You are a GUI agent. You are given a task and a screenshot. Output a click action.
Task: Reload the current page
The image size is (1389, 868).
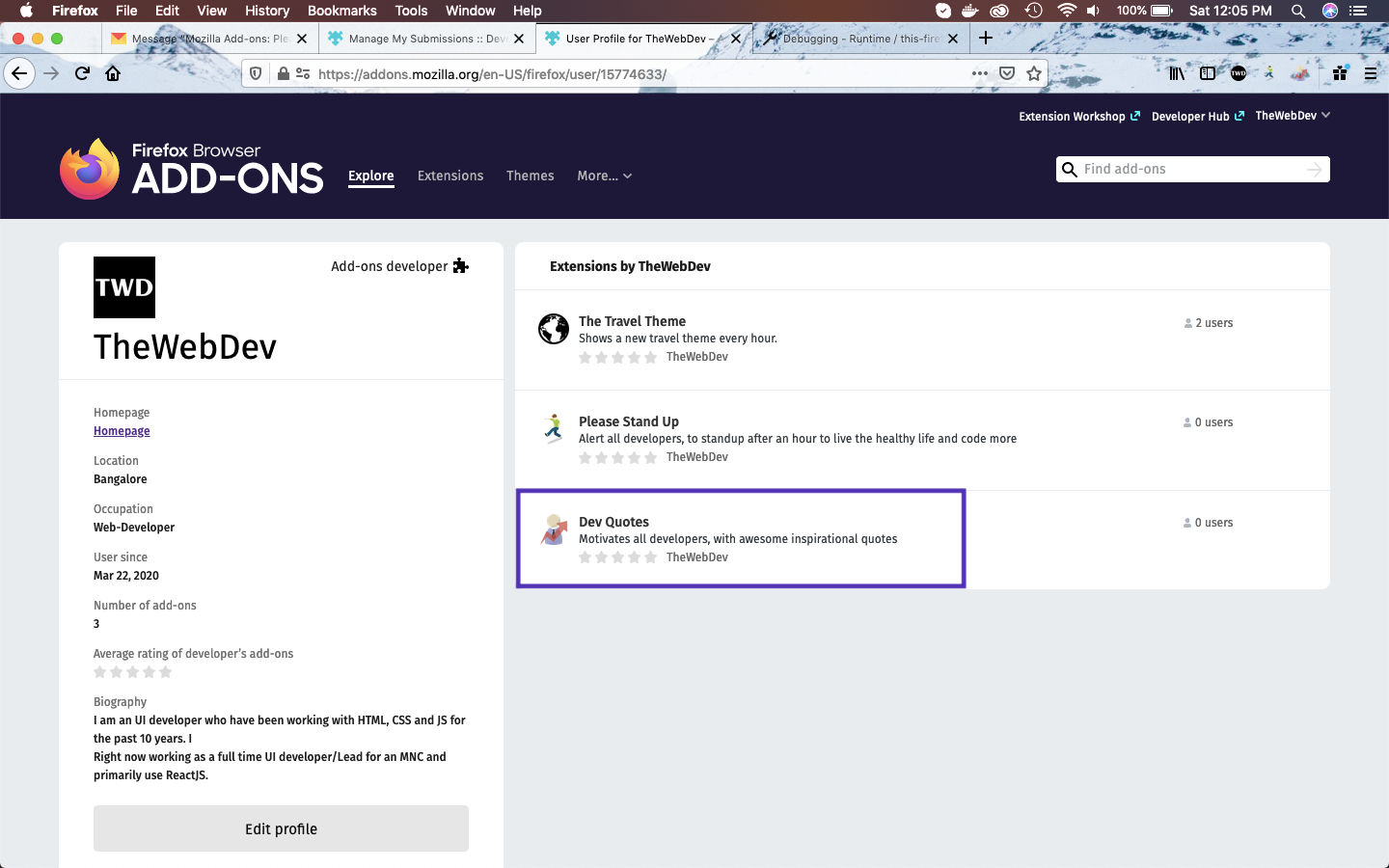(83, 73)
